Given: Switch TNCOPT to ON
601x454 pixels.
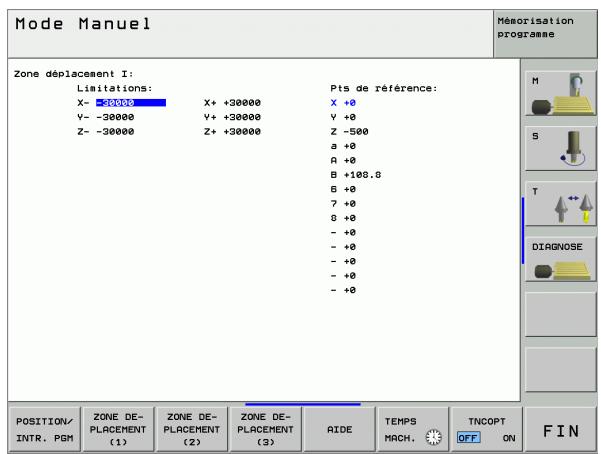Looking at the screenshot, I should pyautogui.click(x=509, y=438).
